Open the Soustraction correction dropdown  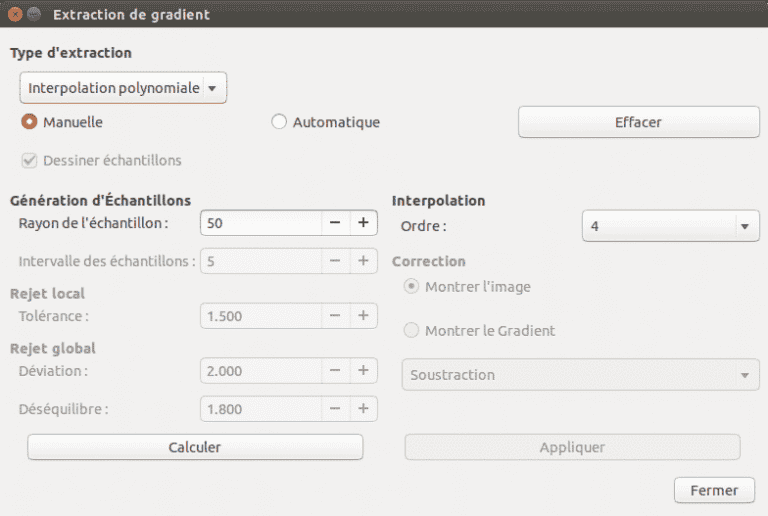click(x=580, y=375)
